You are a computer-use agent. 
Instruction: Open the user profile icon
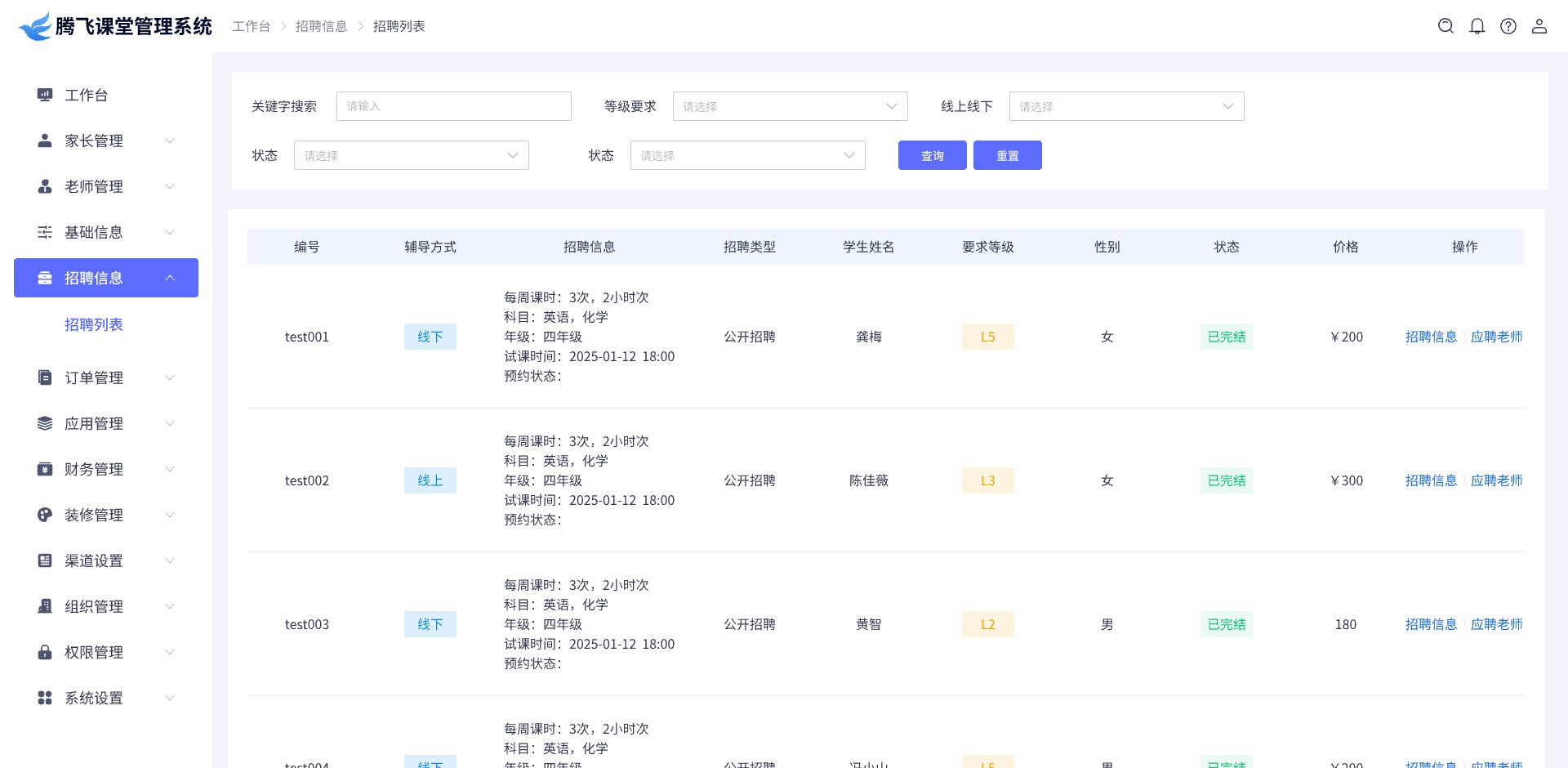pos(1539,26)
